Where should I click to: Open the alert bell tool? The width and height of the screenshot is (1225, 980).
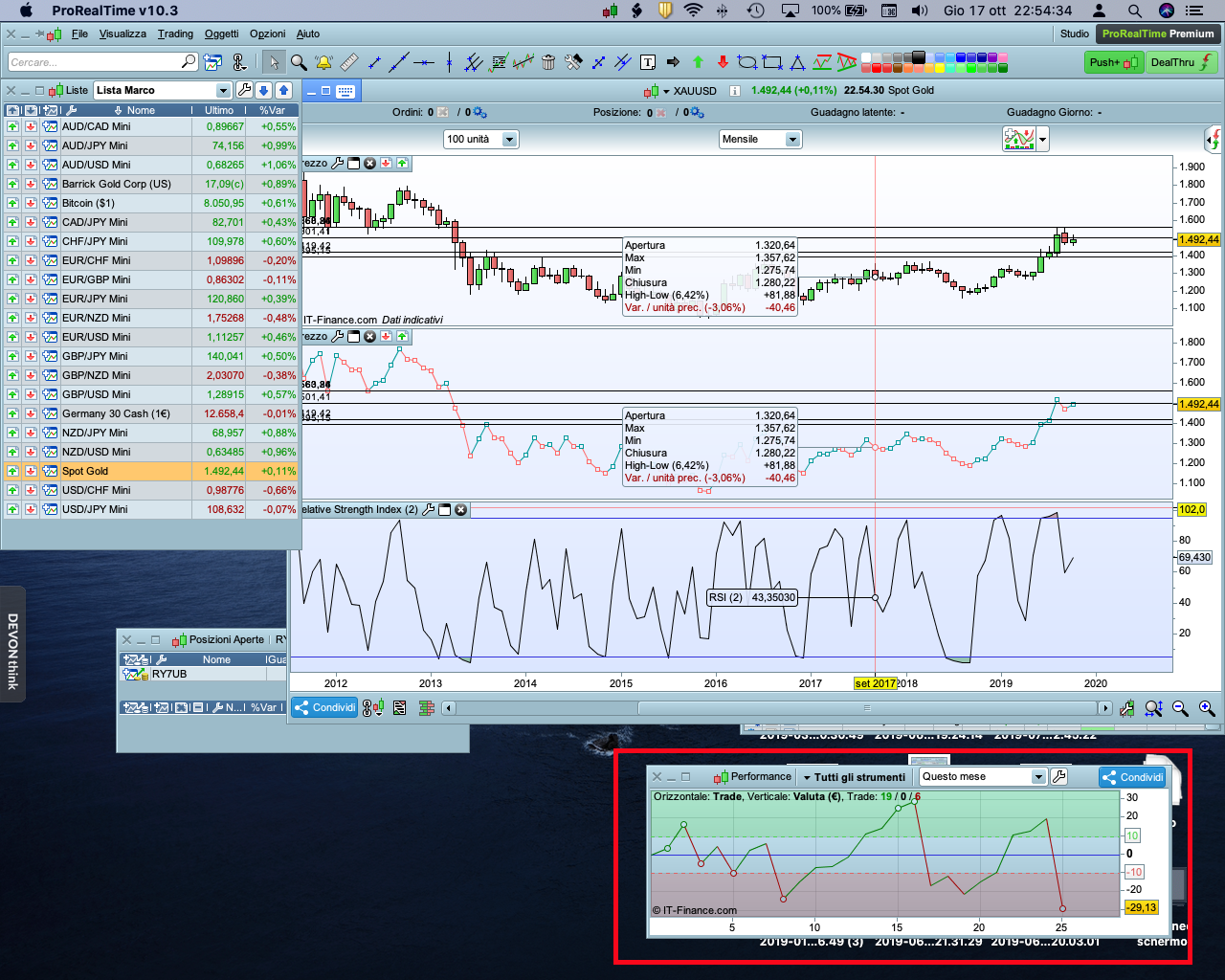point(323,62)
